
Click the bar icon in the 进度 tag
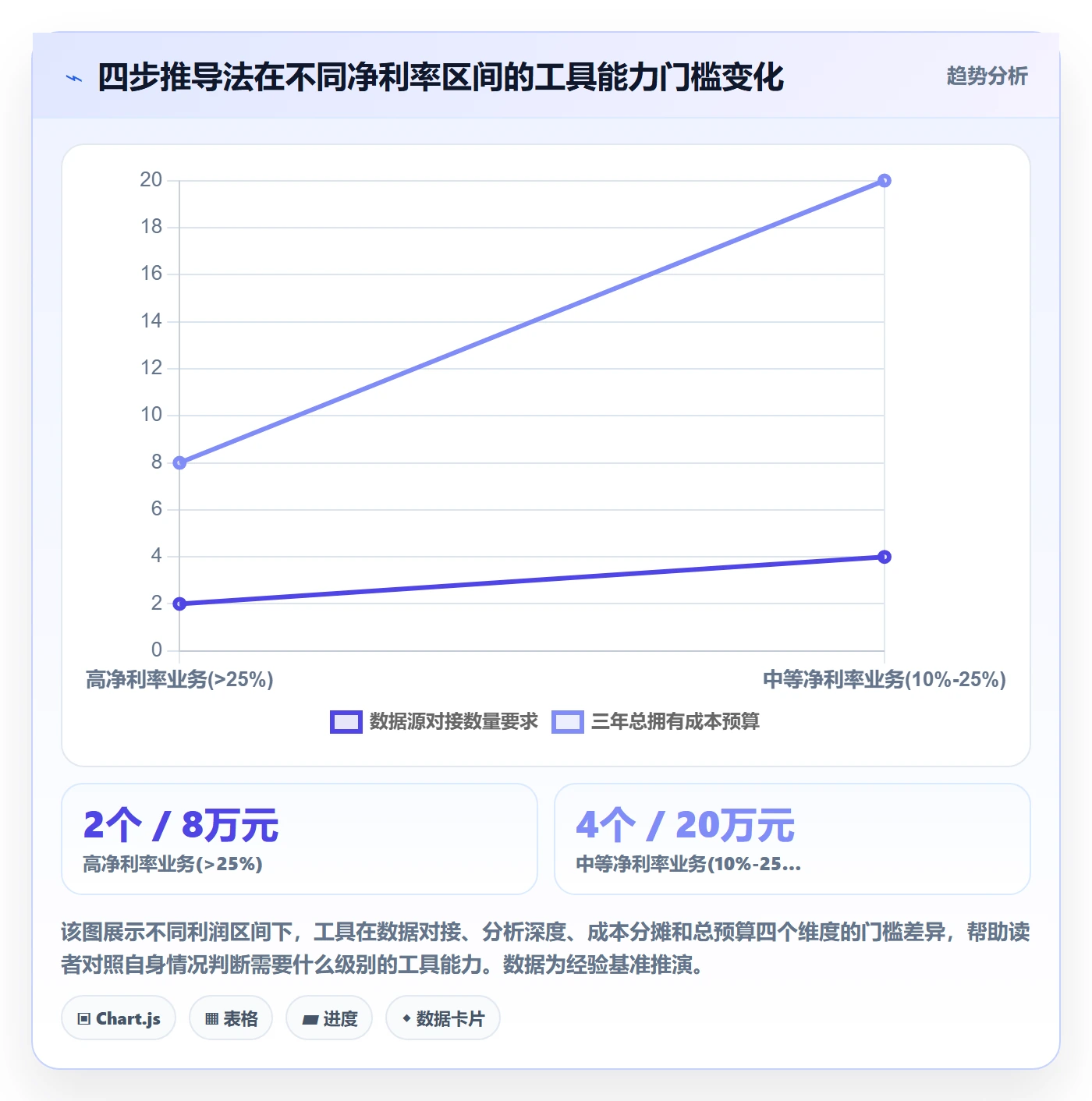click(x=310, y=1019)
